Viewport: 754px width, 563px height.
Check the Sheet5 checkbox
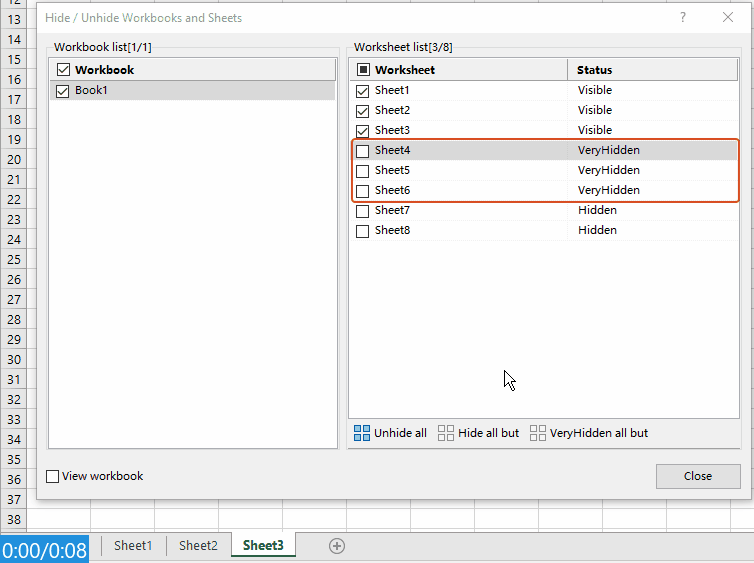click(x=363, y=171)
